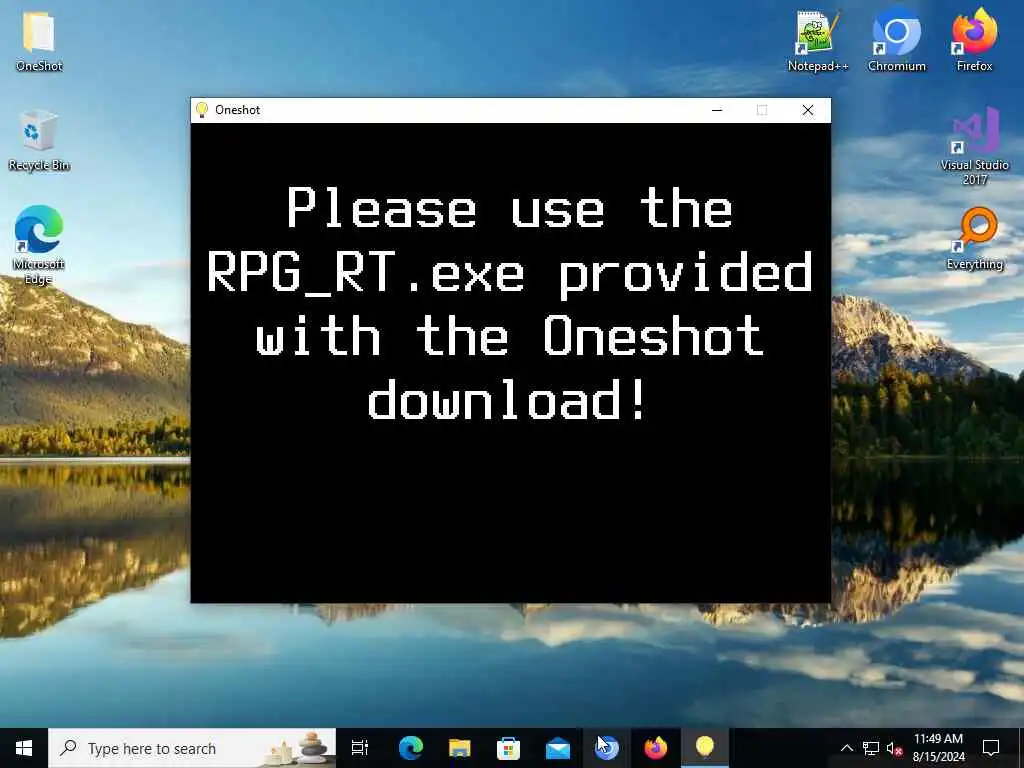This screenshot has width=1024, height=768.
Task: Open Microsoft Store from the taskbar
Action: click(509, 748)
